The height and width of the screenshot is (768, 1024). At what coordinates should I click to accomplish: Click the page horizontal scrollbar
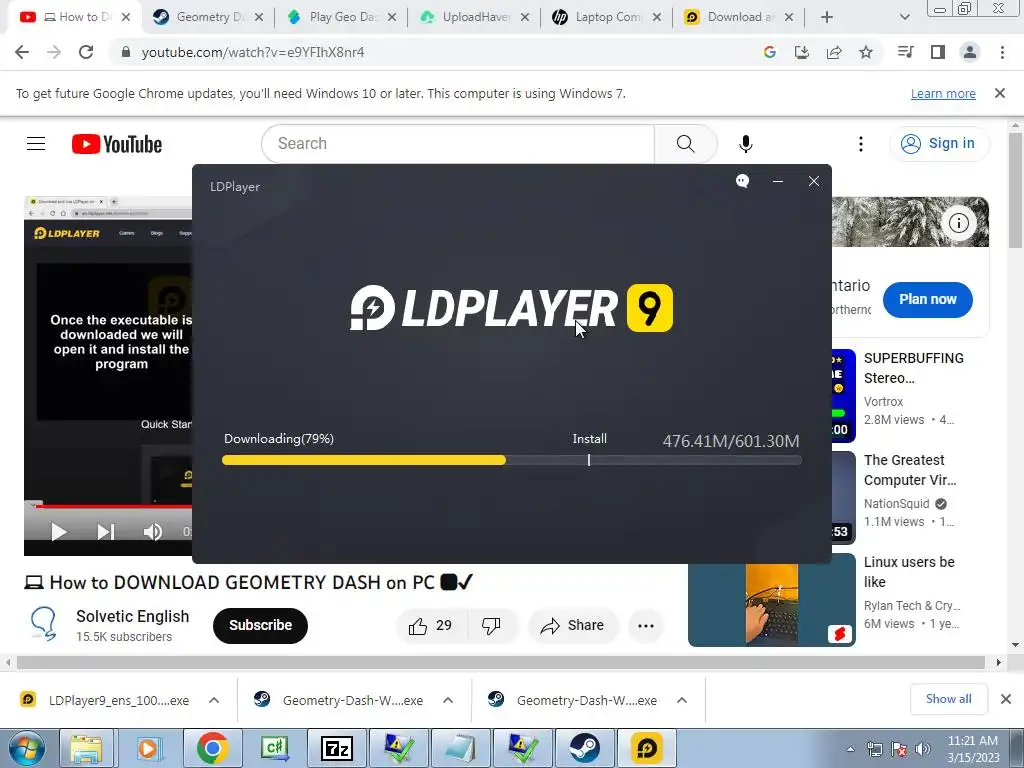click(501, 662)
